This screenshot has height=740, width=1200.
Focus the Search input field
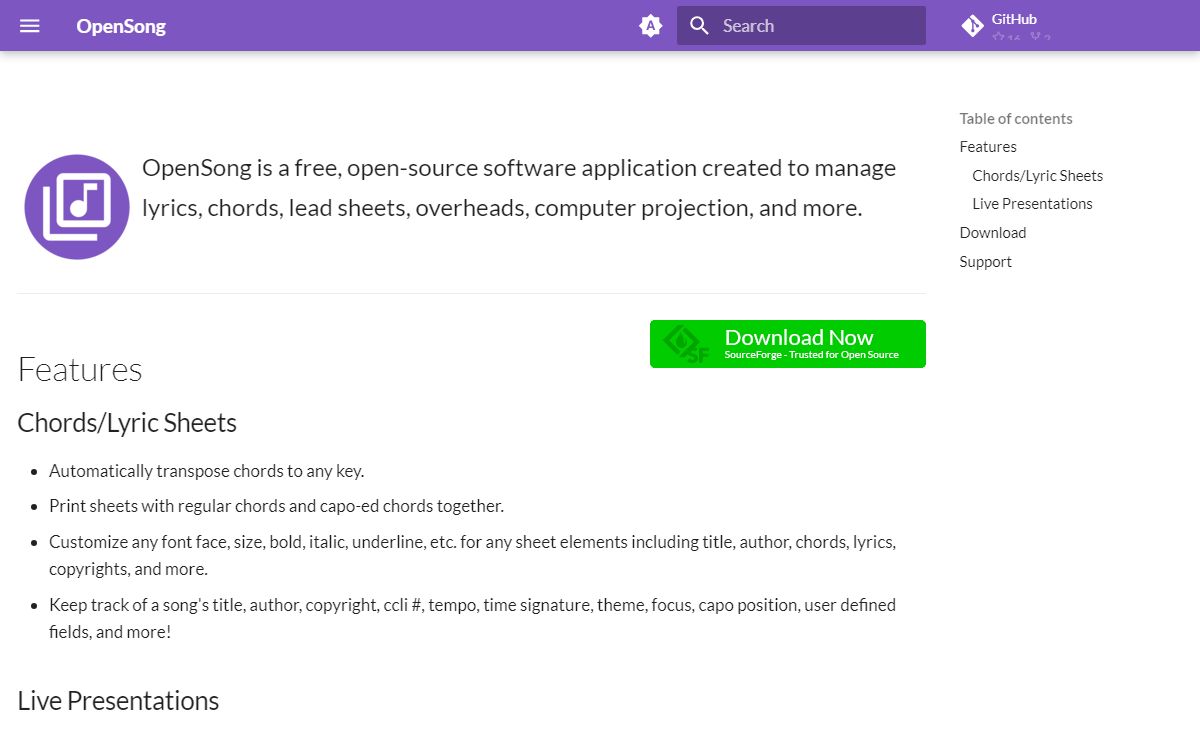click(801, 26)
